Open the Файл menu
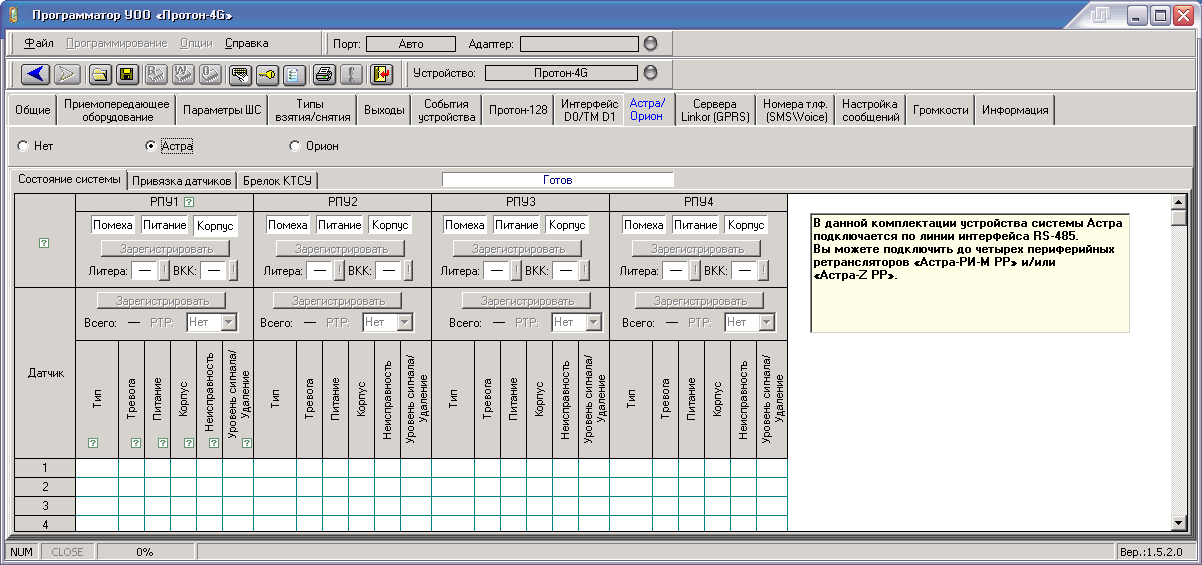The image size is (1202, 565). click(x=39, y=44)
